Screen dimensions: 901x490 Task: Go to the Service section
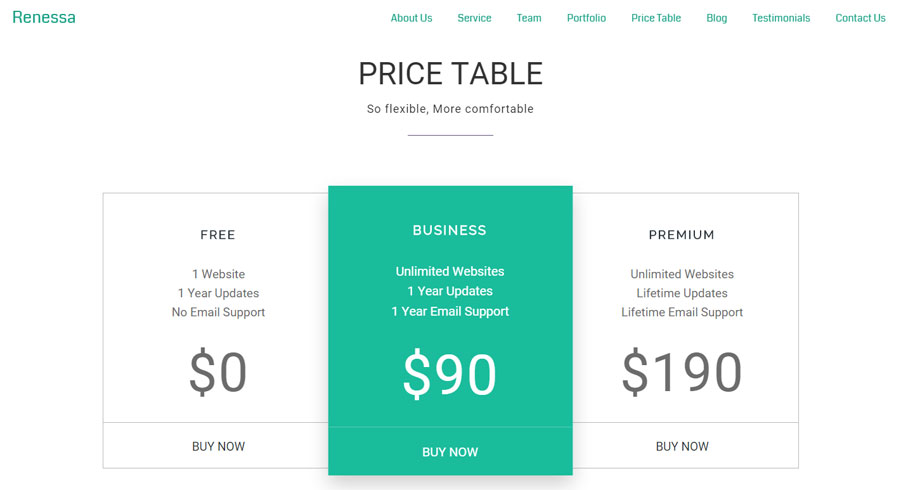(x=474, y=18)
